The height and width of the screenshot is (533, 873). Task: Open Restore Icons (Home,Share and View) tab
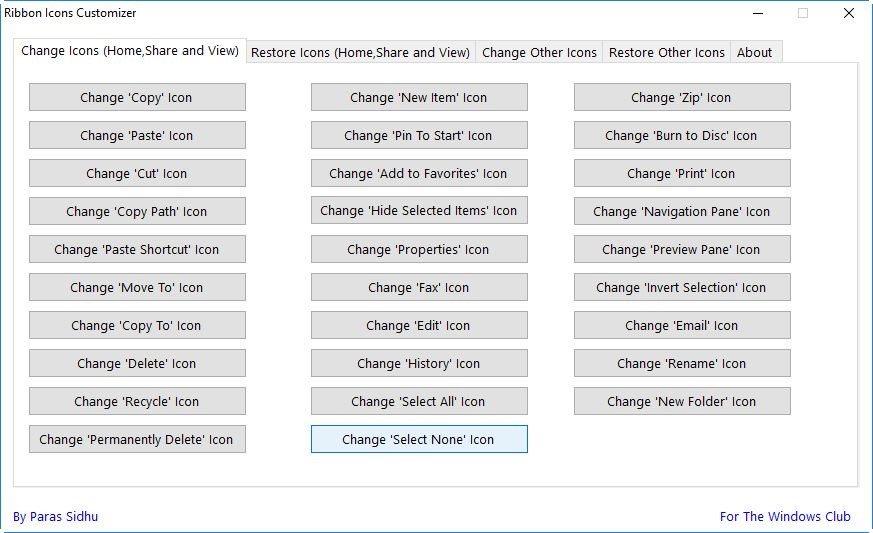[x=361, y=52]
